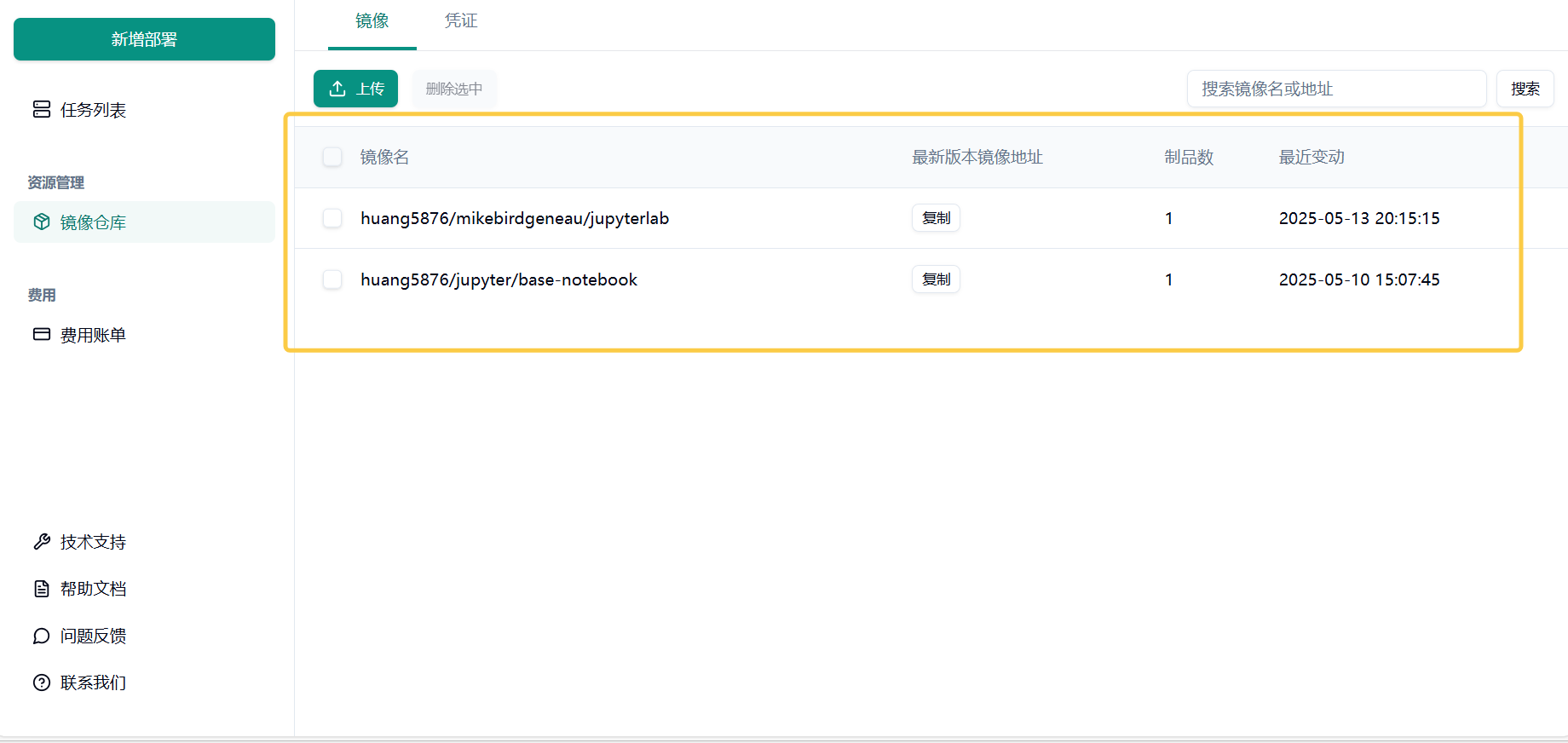Open huang5876/jupyter/base-notebook image entry
1568x743 pixels.
pyautogui.click(x=499, y=279)
